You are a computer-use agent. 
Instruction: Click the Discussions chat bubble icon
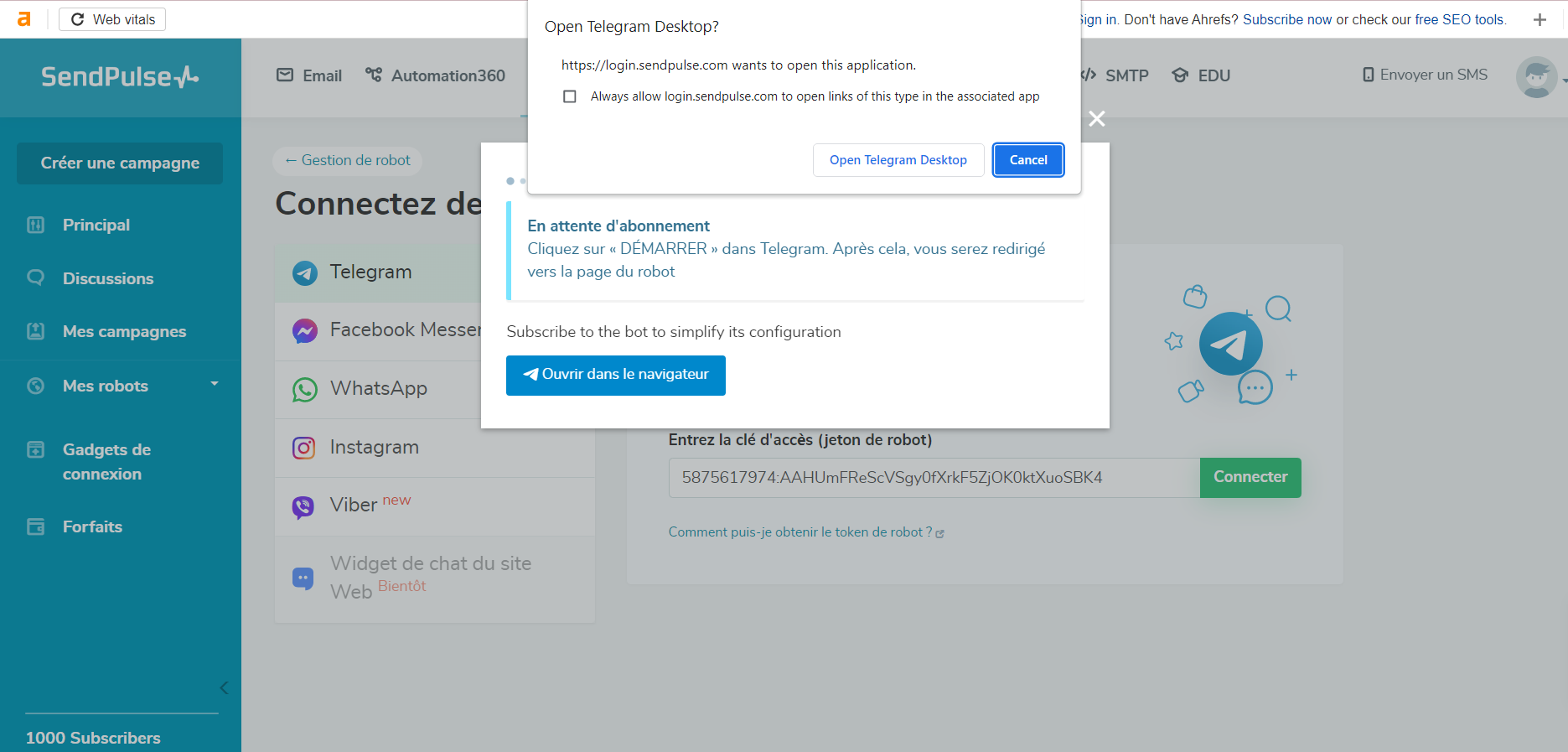[35, 277]
